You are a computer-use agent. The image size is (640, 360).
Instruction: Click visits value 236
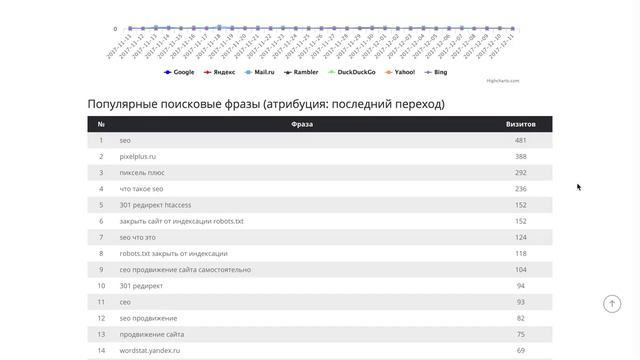pyautogui.click(x=520, y=189)
